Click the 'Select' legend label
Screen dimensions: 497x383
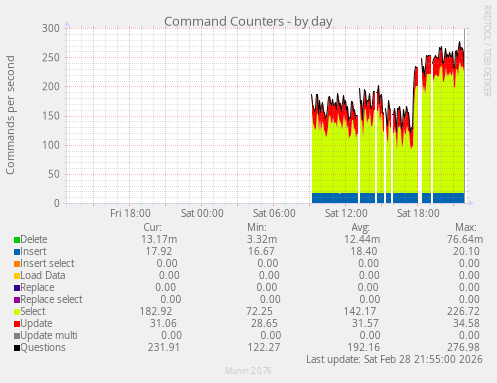click(x=33, y=311)
